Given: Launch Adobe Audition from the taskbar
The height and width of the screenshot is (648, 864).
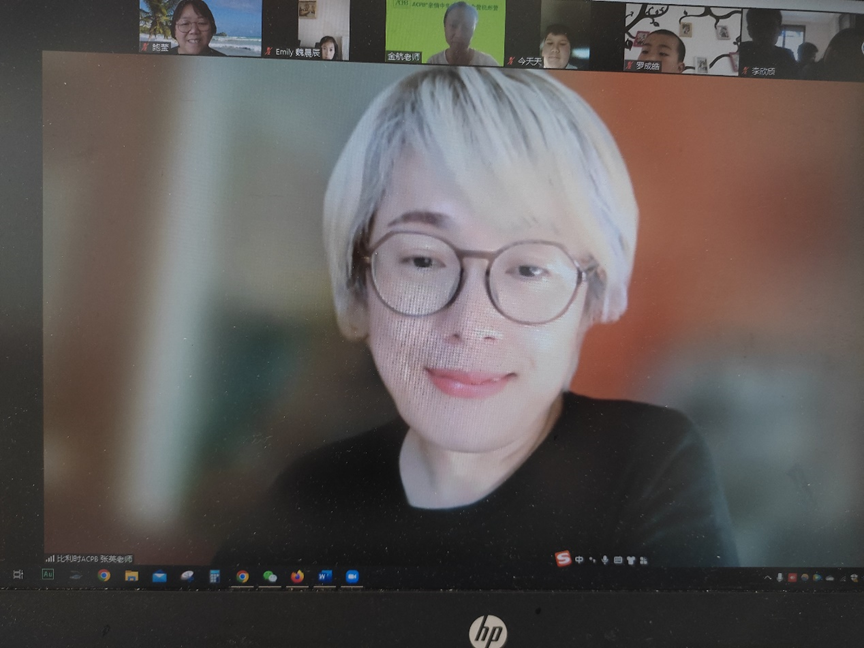Looking at the screenshot, I should tap(48, 574).
